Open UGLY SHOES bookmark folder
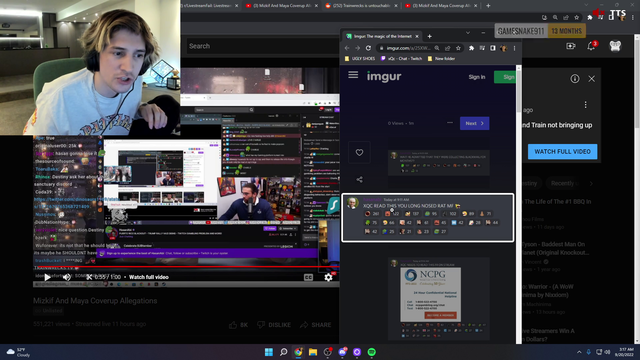This screenshot has height=360, width=640. [360, 58]
